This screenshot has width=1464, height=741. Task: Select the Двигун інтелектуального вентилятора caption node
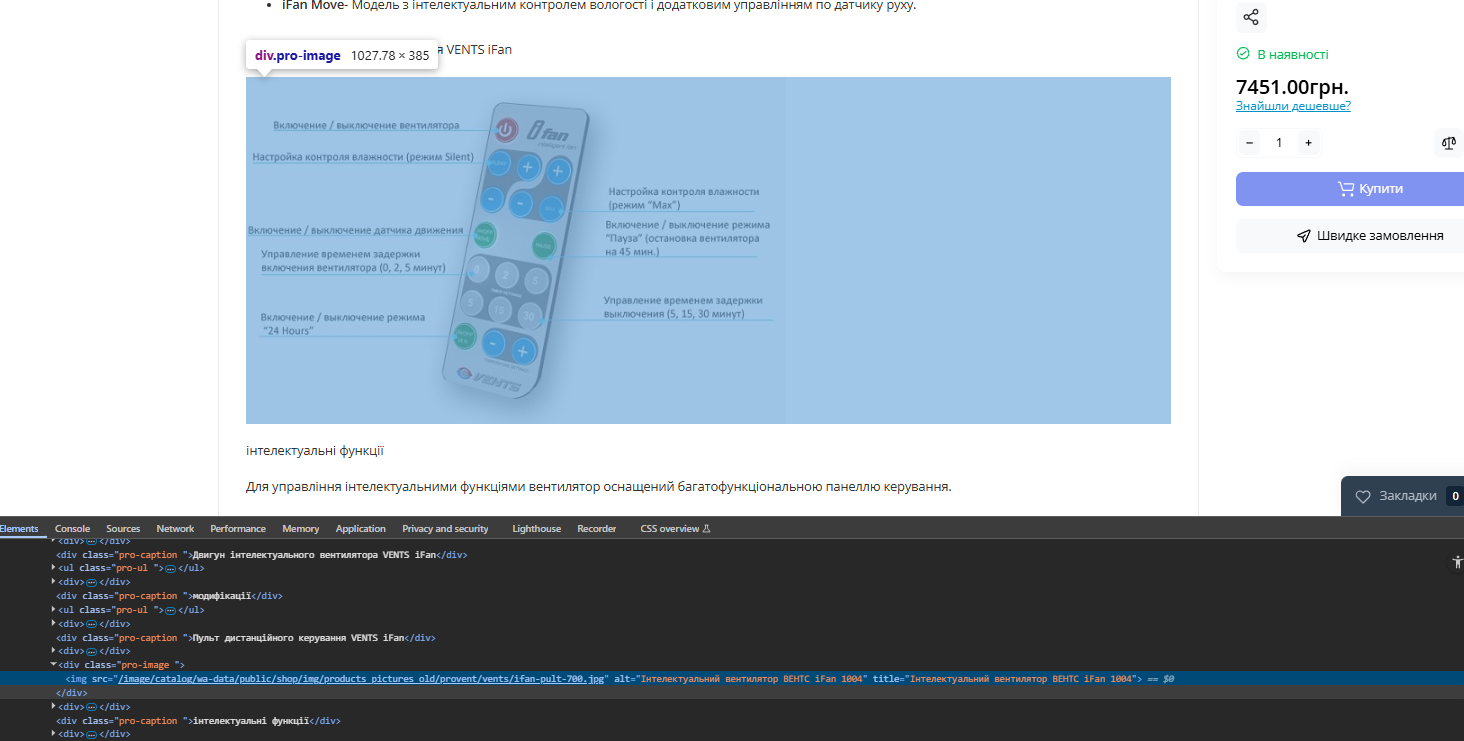(261, 554)
